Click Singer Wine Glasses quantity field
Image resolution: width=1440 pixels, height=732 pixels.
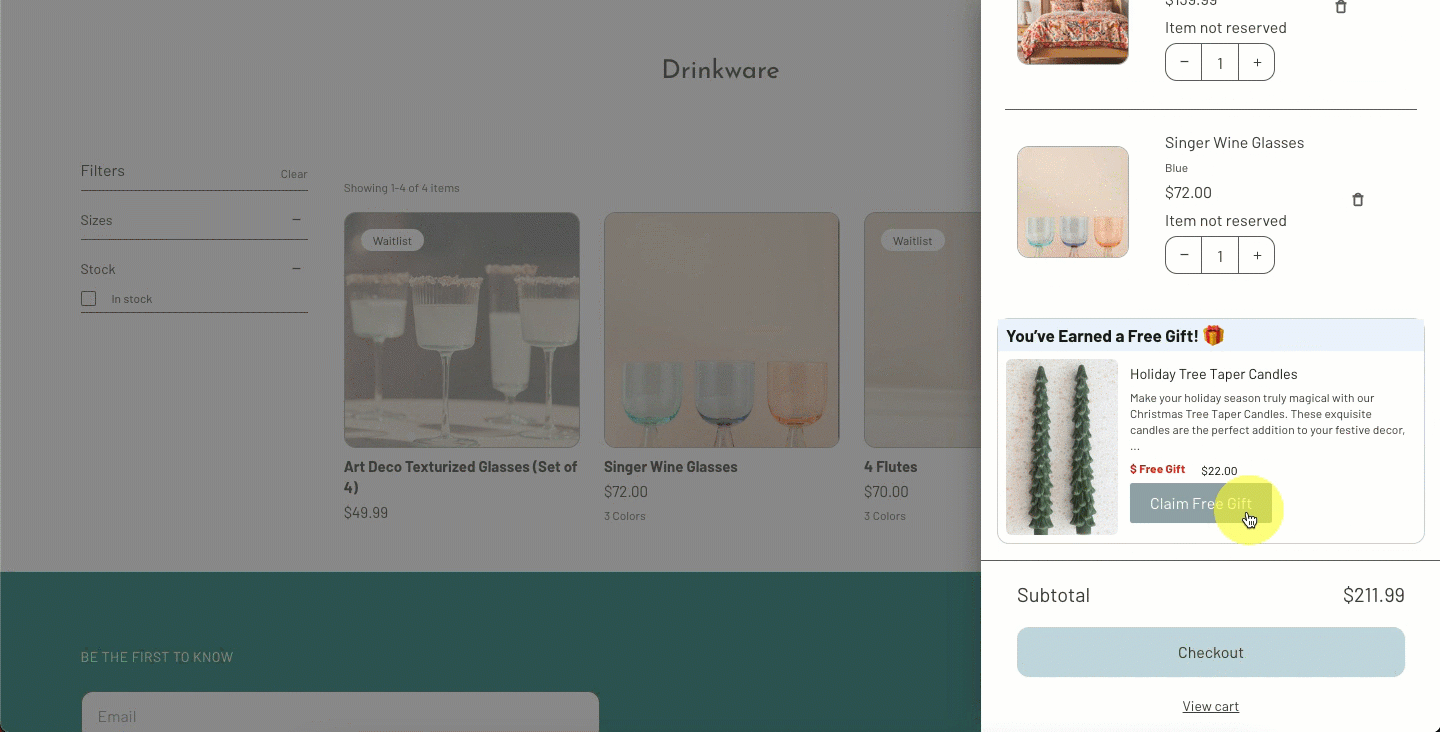click(1220, 255)
